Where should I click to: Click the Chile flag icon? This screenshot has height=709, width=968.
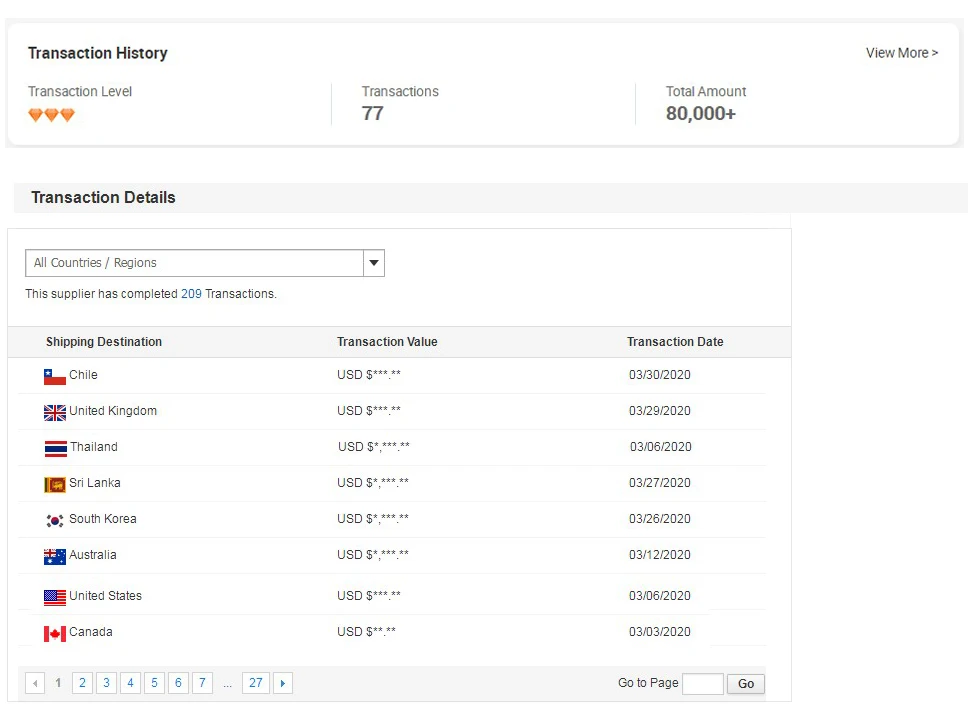(x=55, y=377)
